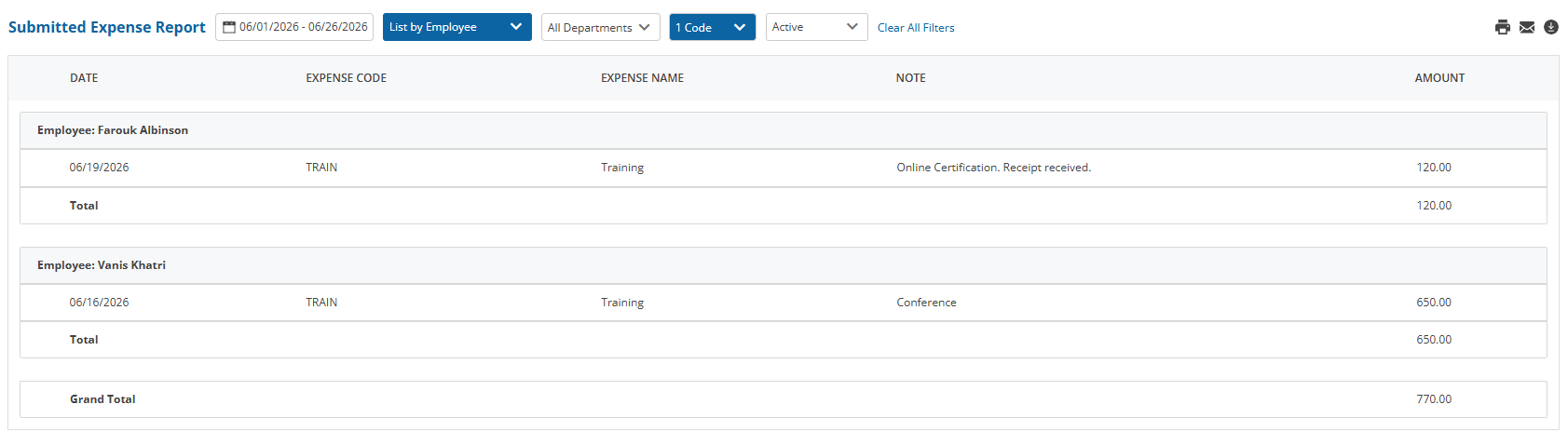Viewport: 1568px width, 445px height.
Task: Click the NOTE column header
Action: (911, 78)
